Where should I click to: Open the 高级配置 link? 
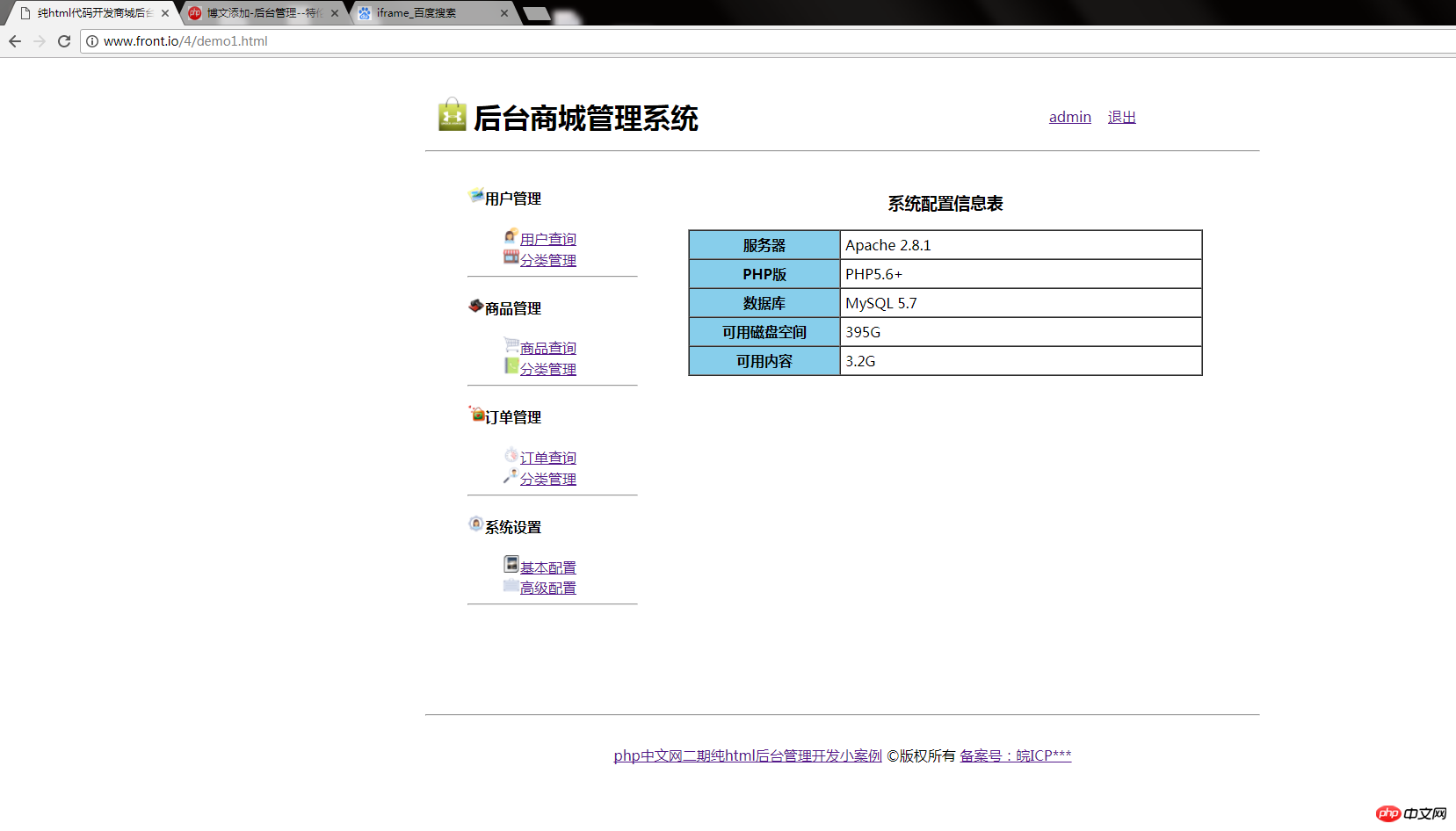pos(548,588)
